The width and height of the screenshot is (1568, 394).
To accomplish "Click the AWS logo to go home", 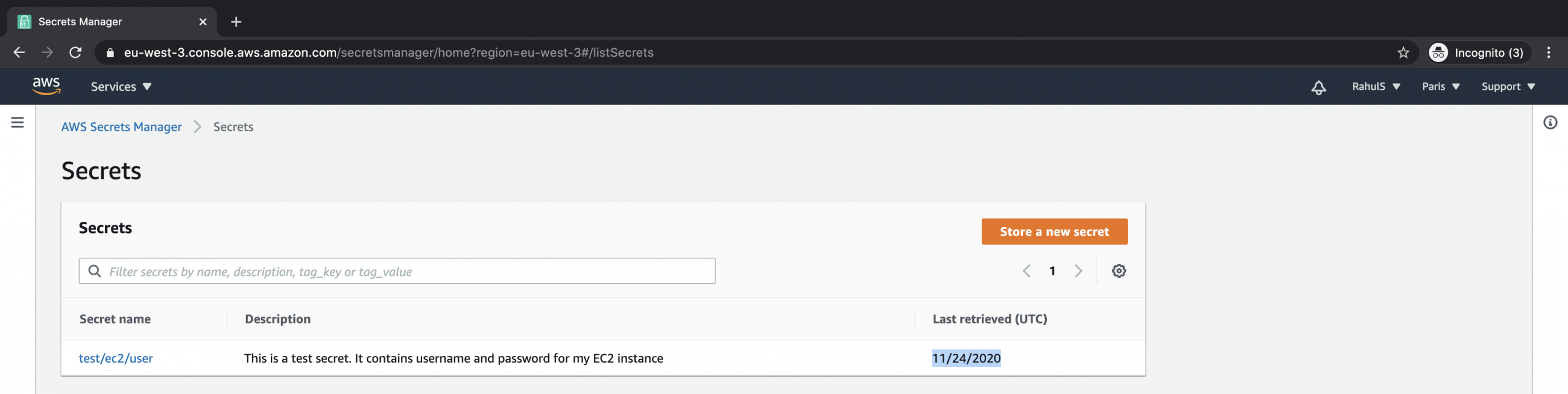I will point(46,86).
